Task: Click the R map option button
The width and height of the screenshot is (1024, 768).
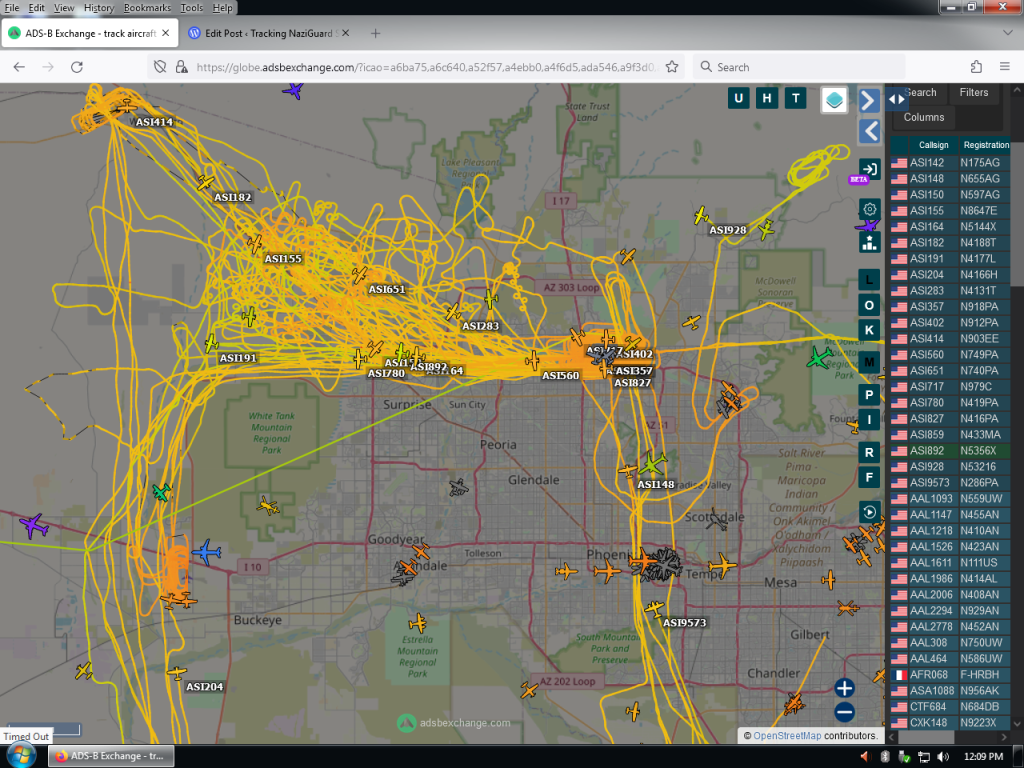Action: (x=869, y=452)
